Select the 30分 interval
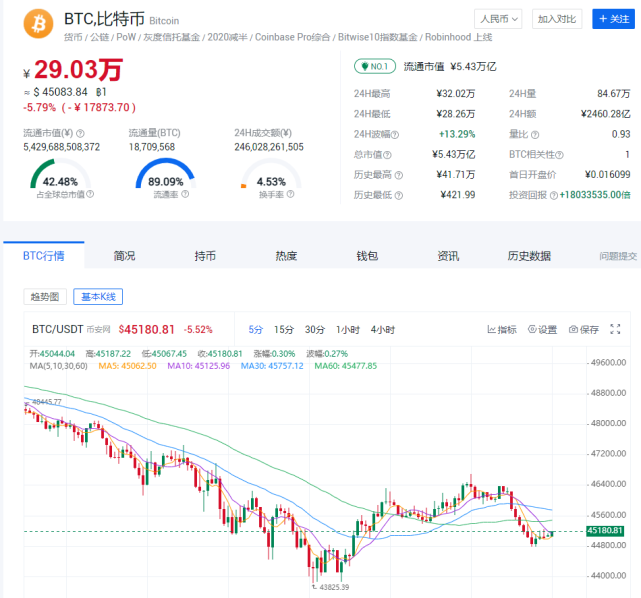Viewport: 641px width, 598px height. pos(315,329)
